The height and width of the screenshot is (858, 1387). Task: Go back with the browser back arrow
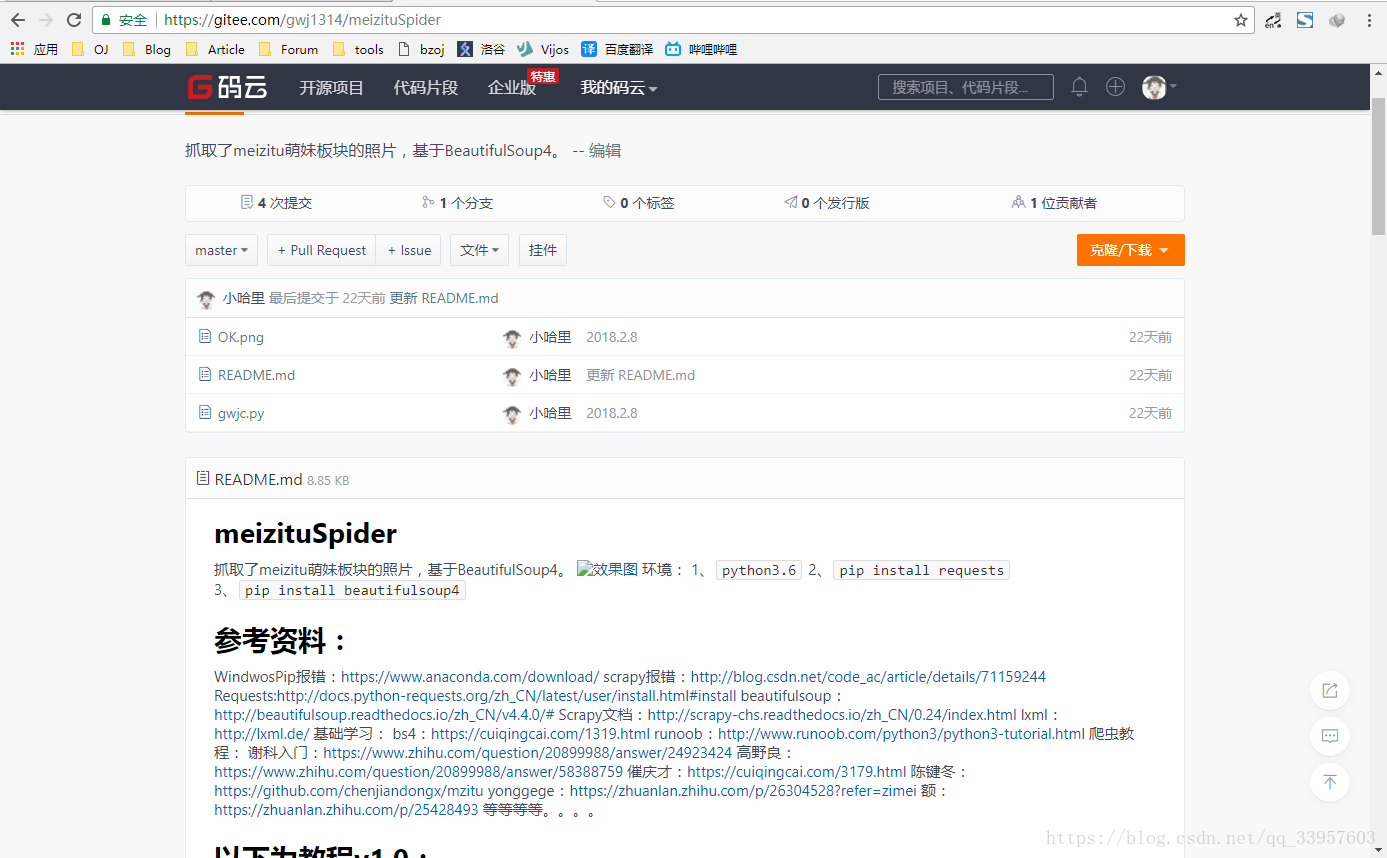click(17, 20)
